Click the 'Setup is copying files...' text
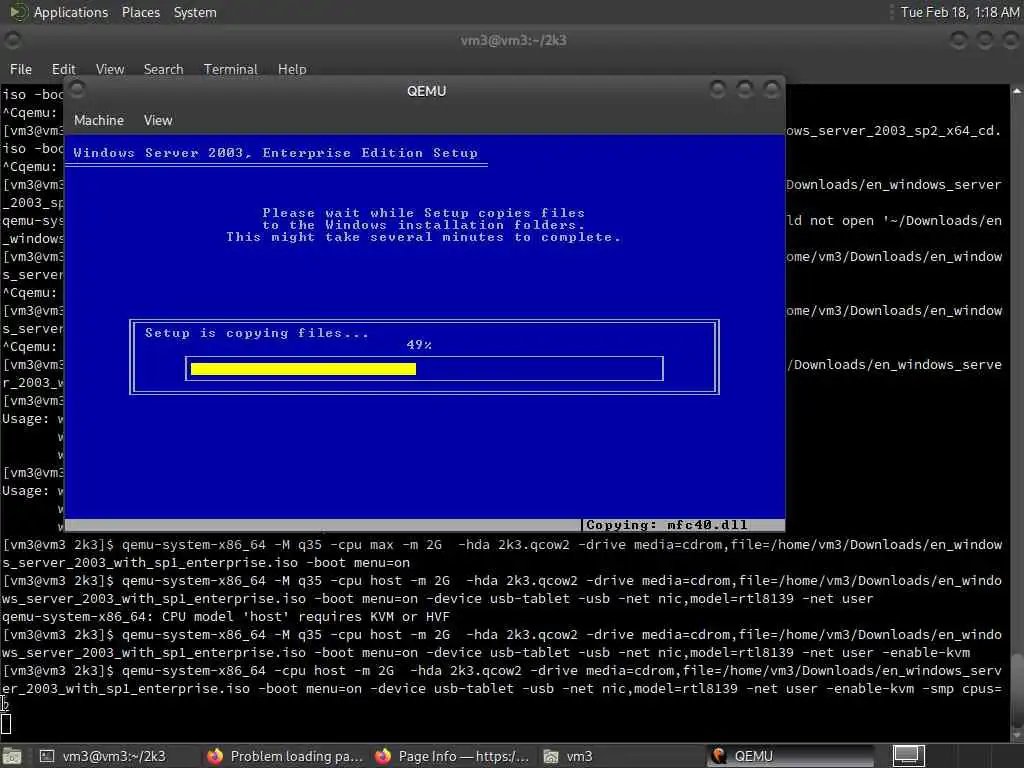The image size is (1024, 768). click(x=257, y=333)
